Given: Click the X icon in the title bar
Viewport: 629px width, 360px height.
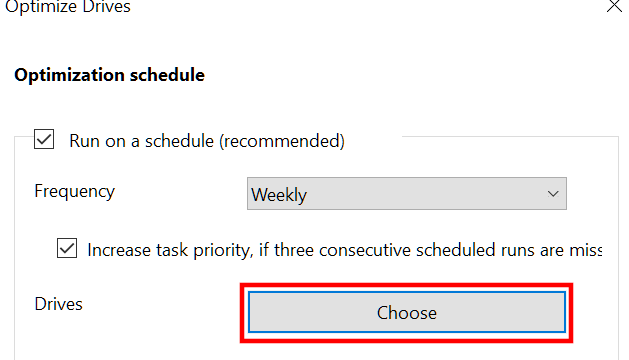Looking at the screenshot, I should click(x=614, y=6).
